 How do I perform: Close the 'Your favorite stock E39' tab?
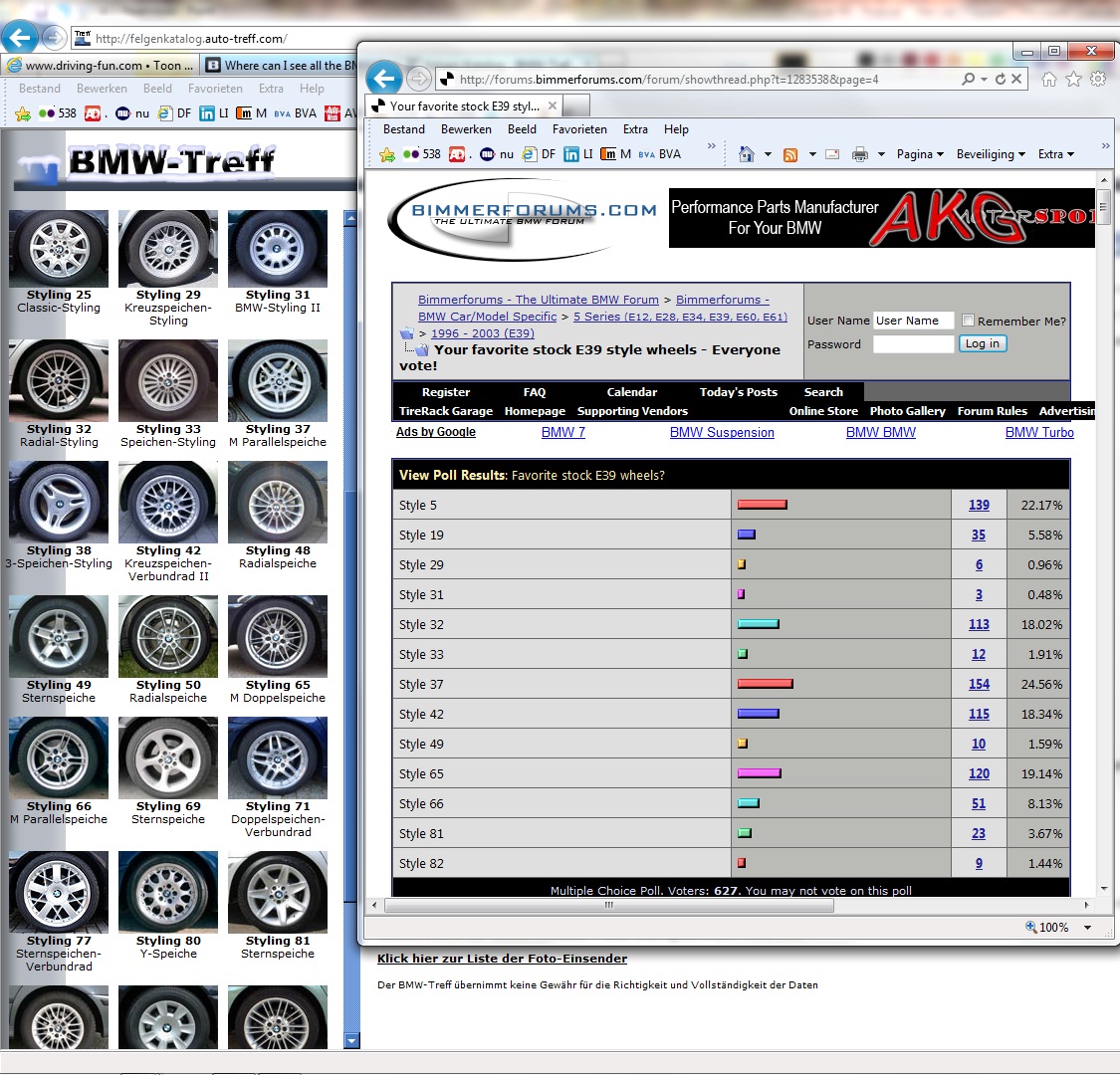[x=553, y=106]
